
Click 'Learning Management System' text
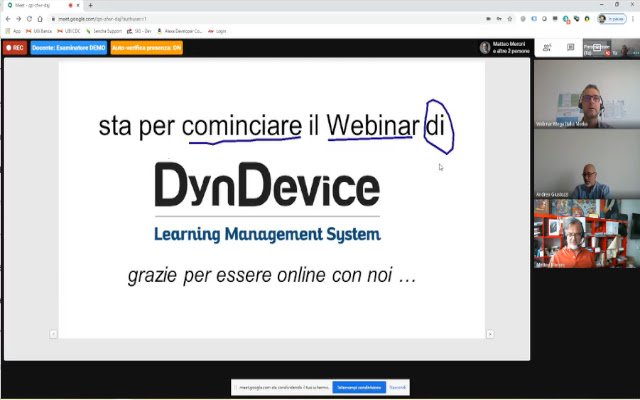tap(267, 235)
